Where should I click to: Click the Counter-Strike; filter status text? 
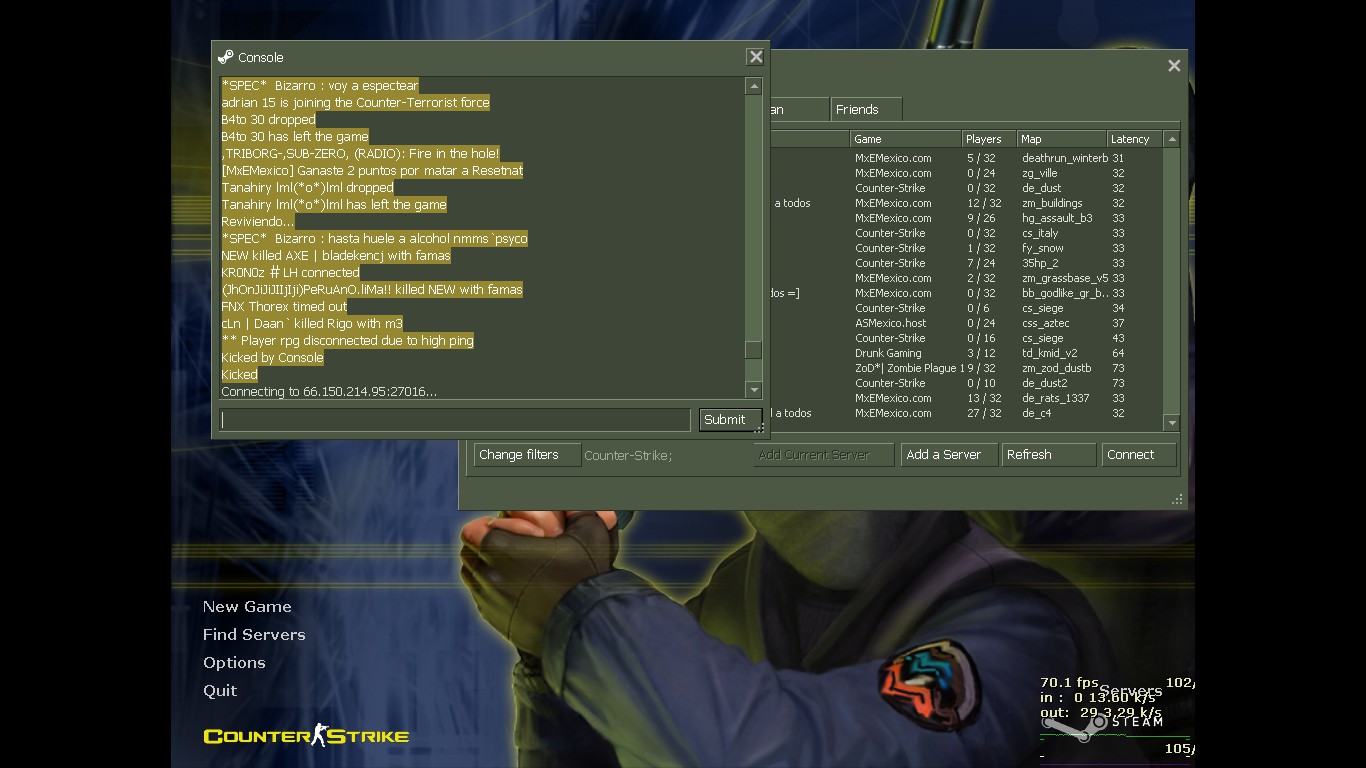(x=628, y=455)
